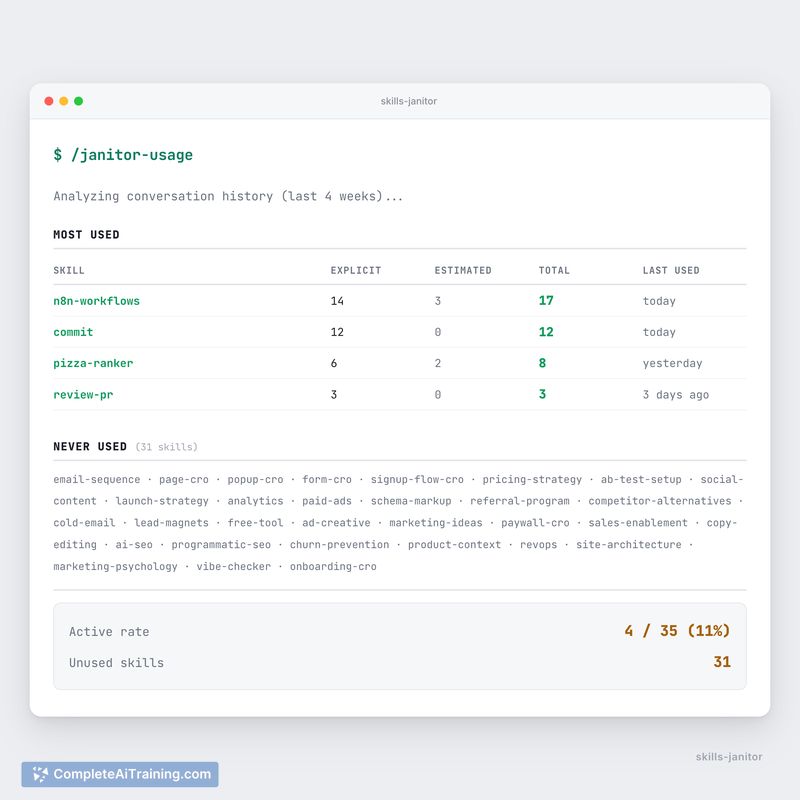Viewport: 800px width, 800px height.
Task: Select the LAST USED column header
Action: [x=671, y=270]
